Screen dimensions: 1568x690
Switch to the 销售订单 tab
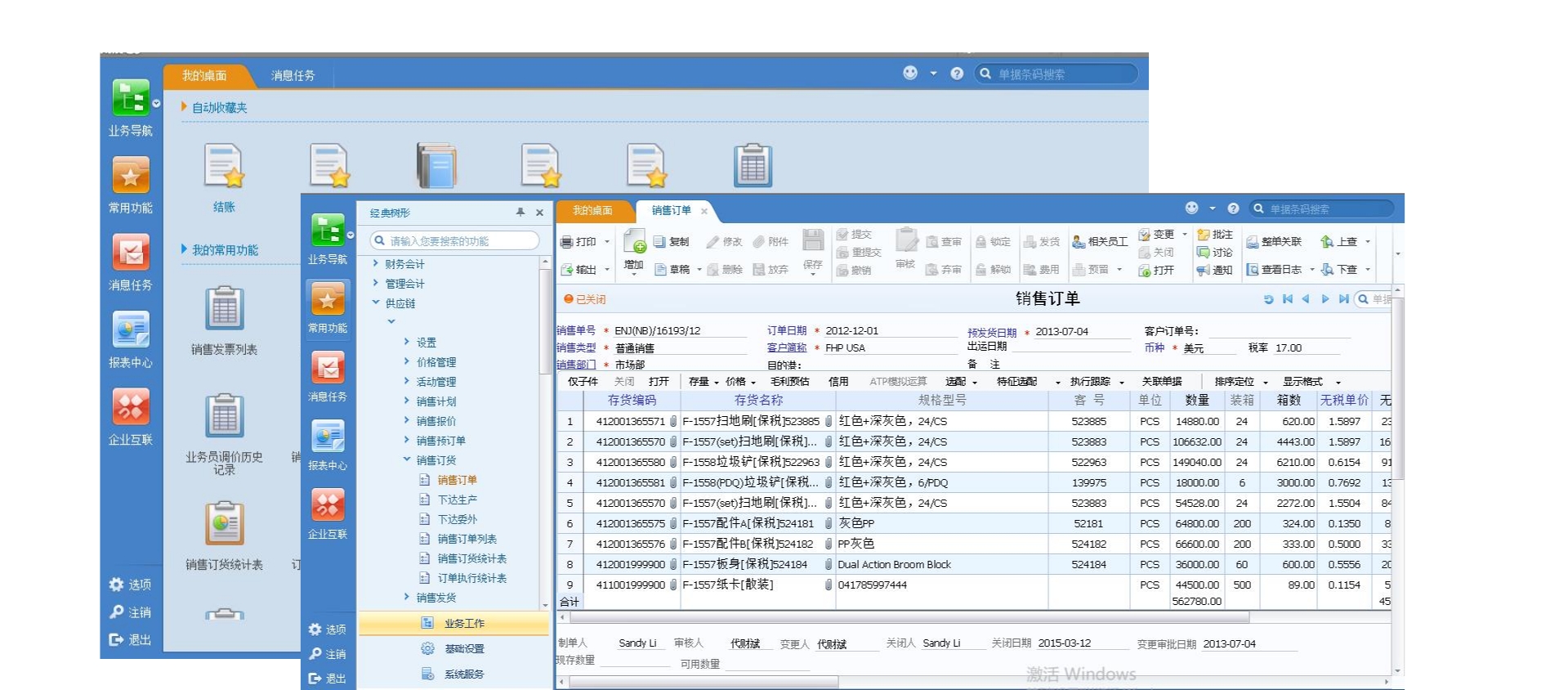671,211
